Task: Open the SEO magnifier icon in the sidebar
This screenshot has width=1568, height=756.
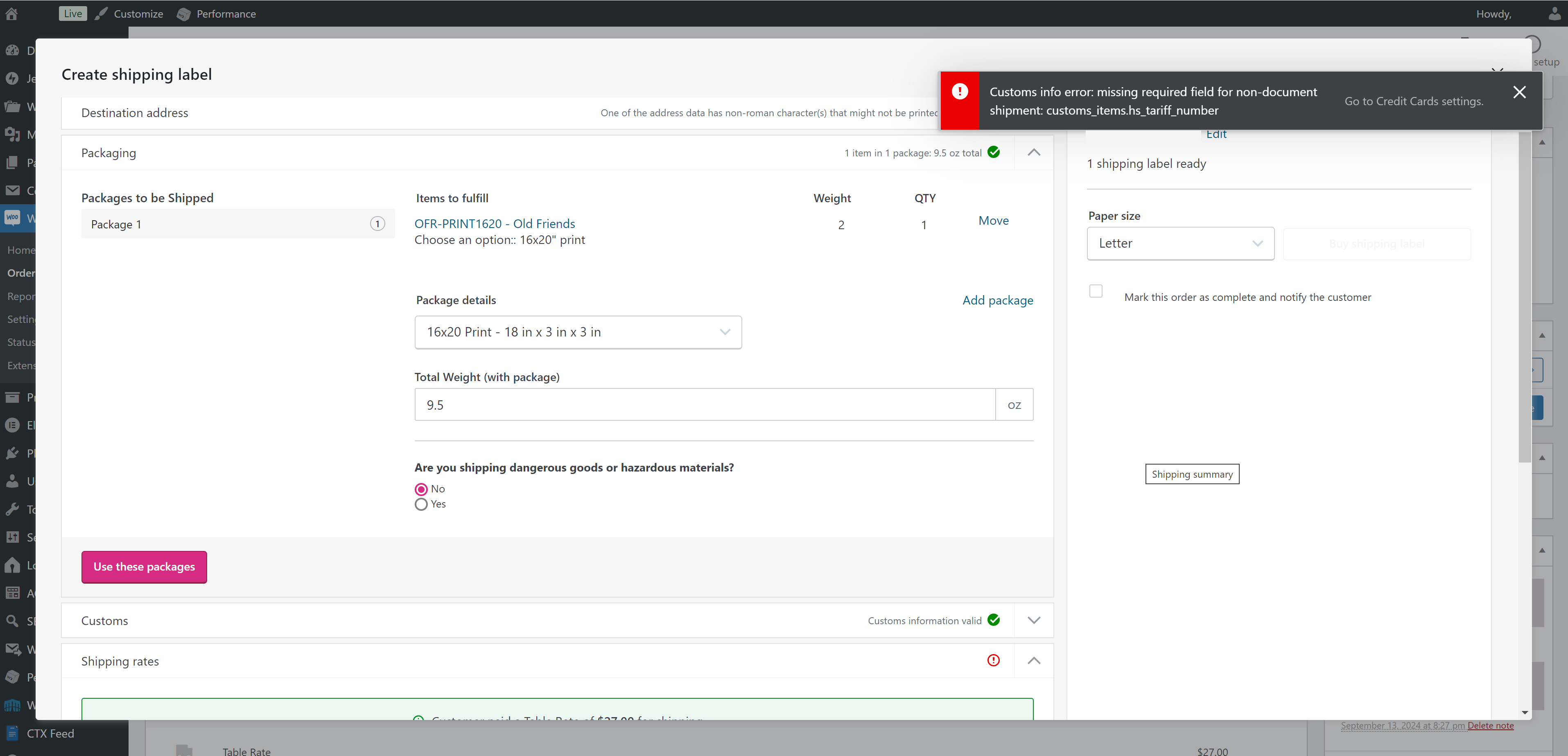Action: (x=12, y=621)
